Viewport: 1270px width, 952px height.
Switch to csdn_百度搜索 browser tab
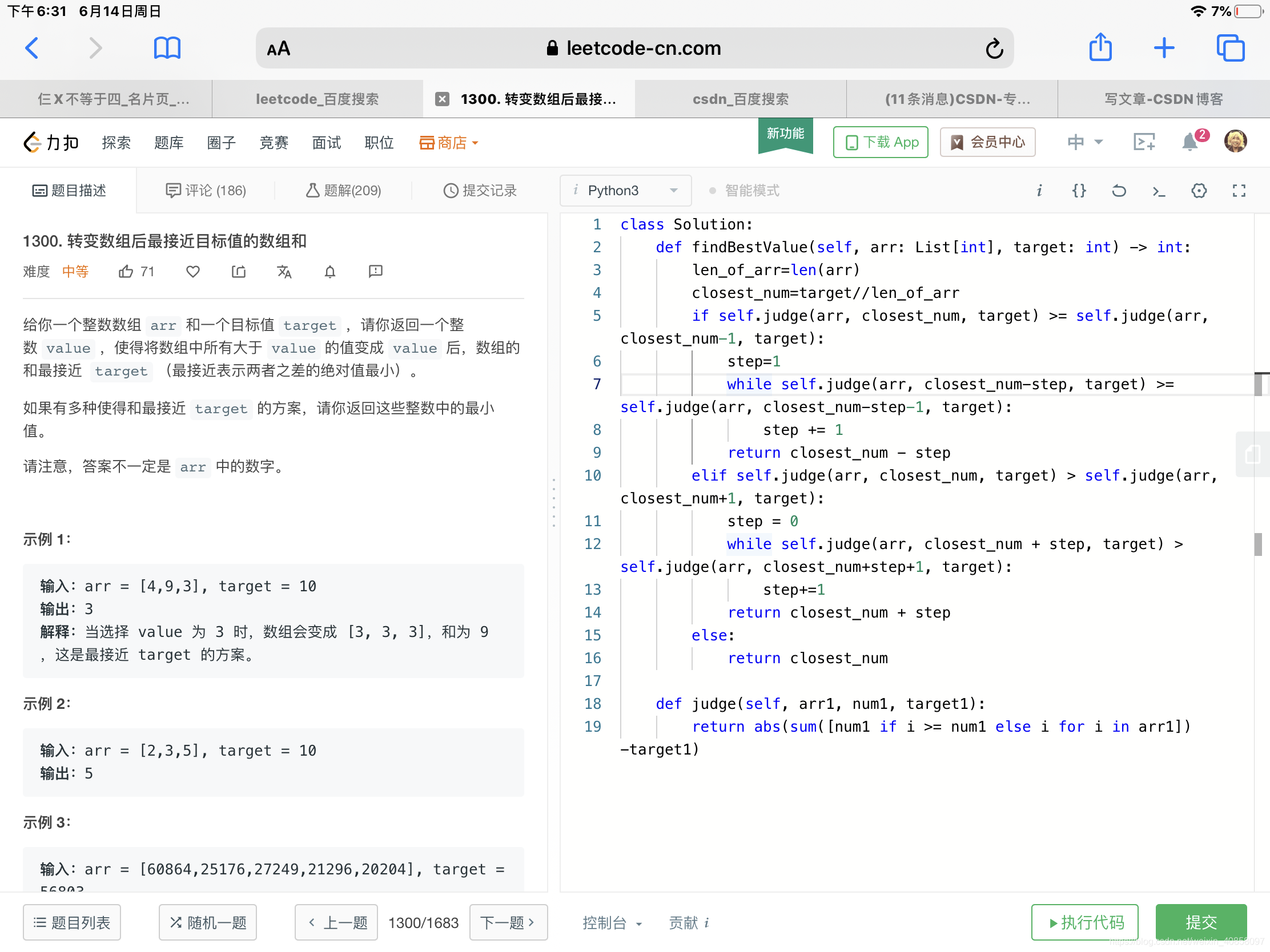740,99
